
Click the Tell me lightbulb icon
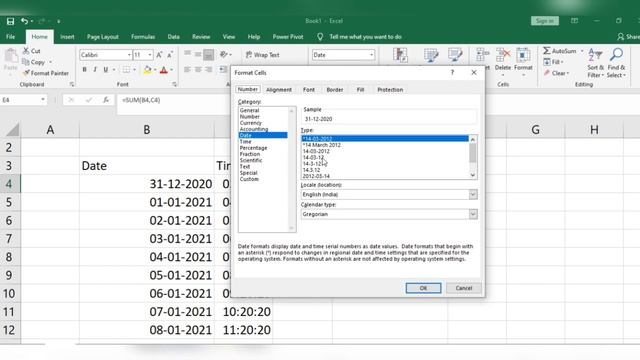tap(320, 37)
